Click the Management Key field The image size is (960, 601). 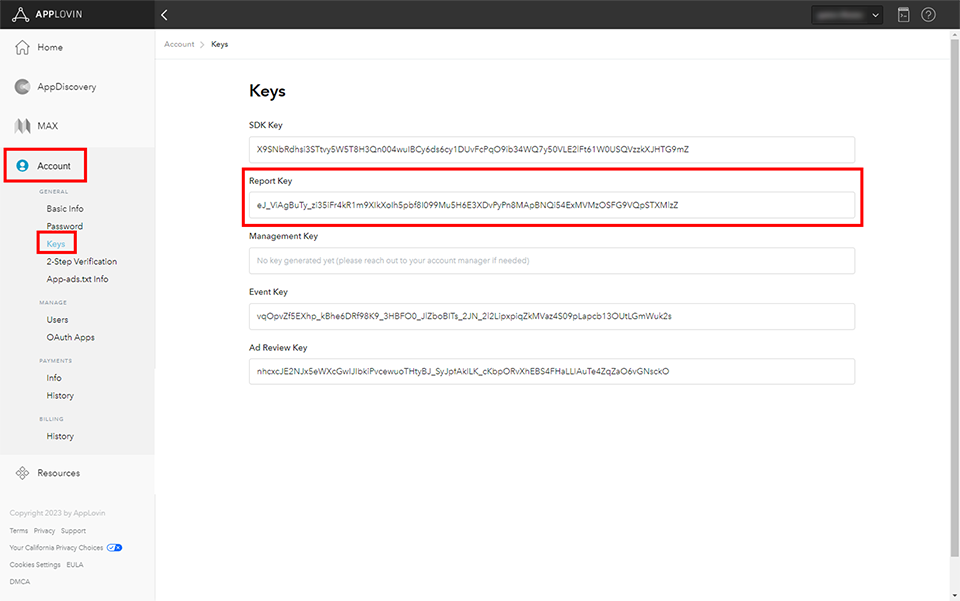point(552,261)
